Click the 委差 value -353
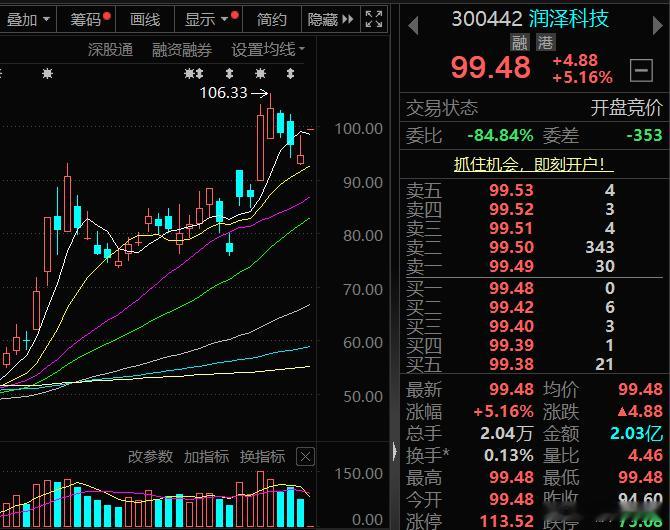 644,135
